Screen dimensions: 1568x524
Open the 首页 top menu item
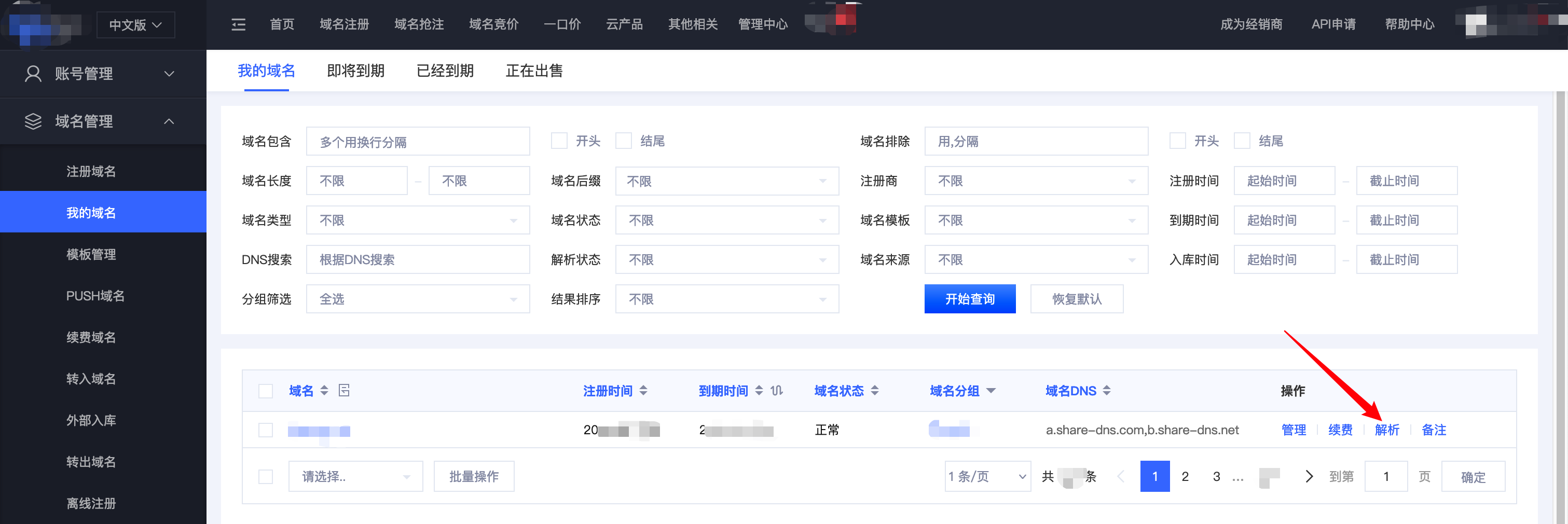282,24
